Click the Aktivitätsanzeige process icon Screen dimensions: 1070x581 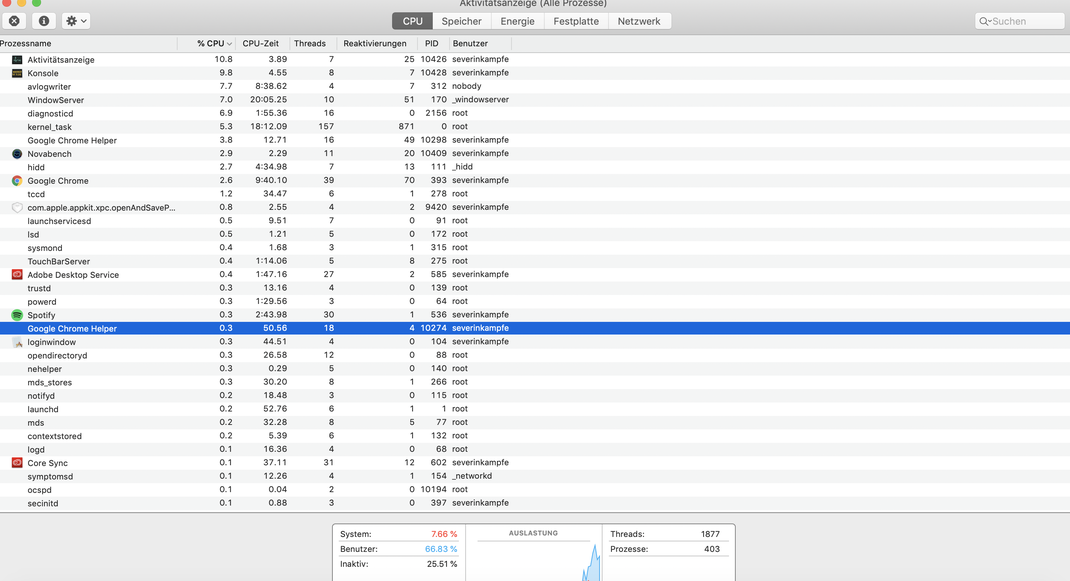pyautogui.click(x=17, y=59)
